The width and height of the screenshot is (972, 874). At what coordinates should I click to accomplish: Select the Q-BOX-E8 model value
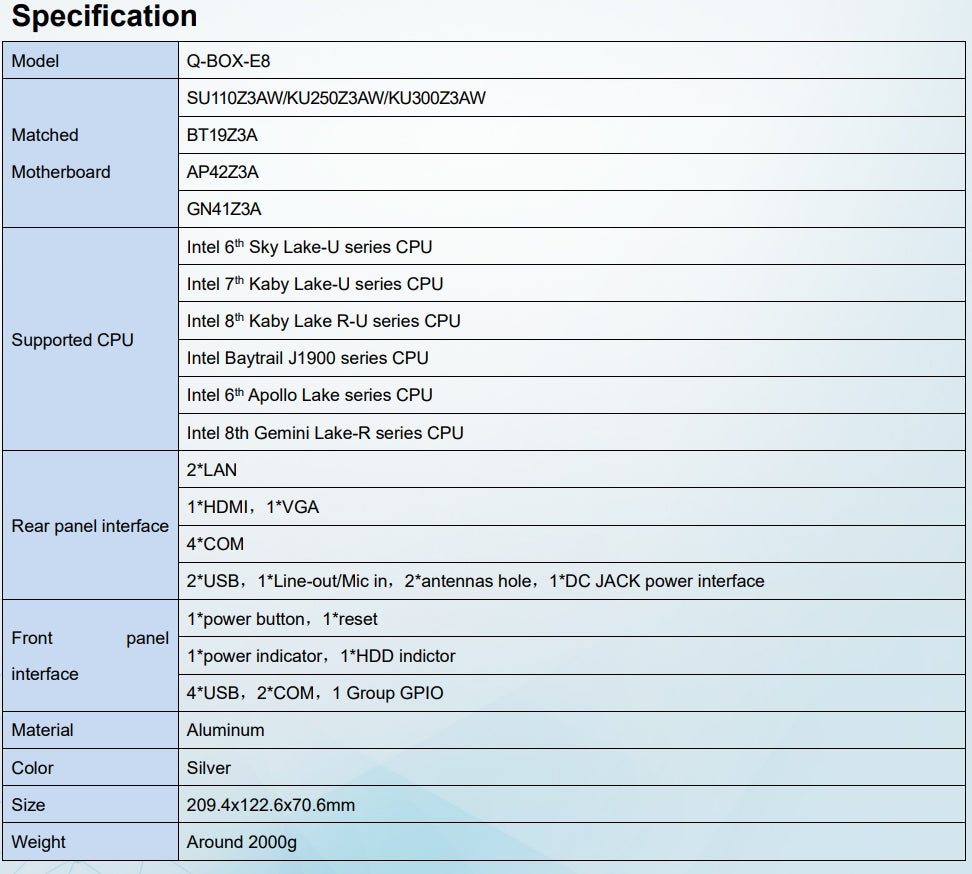tap(228, 61)
